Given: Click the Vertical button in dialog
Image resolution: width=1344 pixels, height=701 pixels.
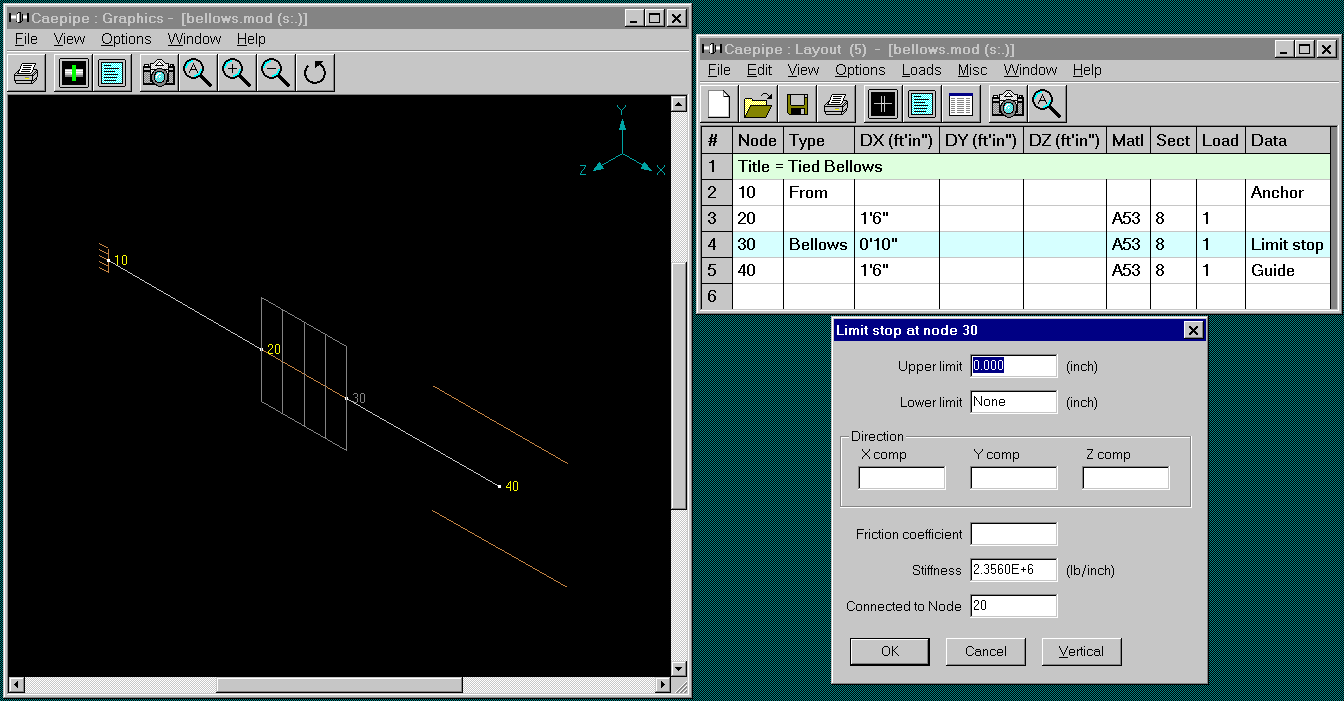Looking at the screenshot, I should (1081, 651).
